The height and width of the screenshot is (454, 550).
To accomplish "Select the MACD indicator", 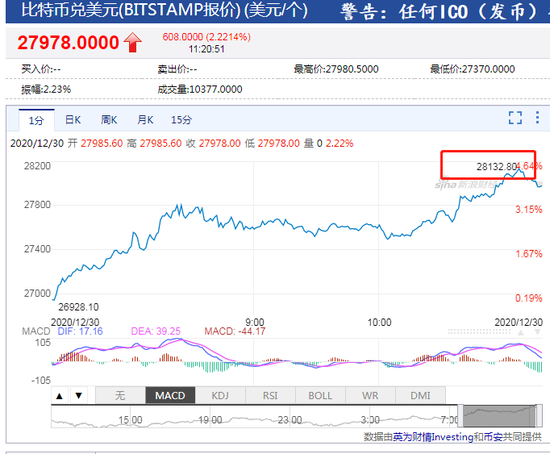I will [x=170, y=396].
